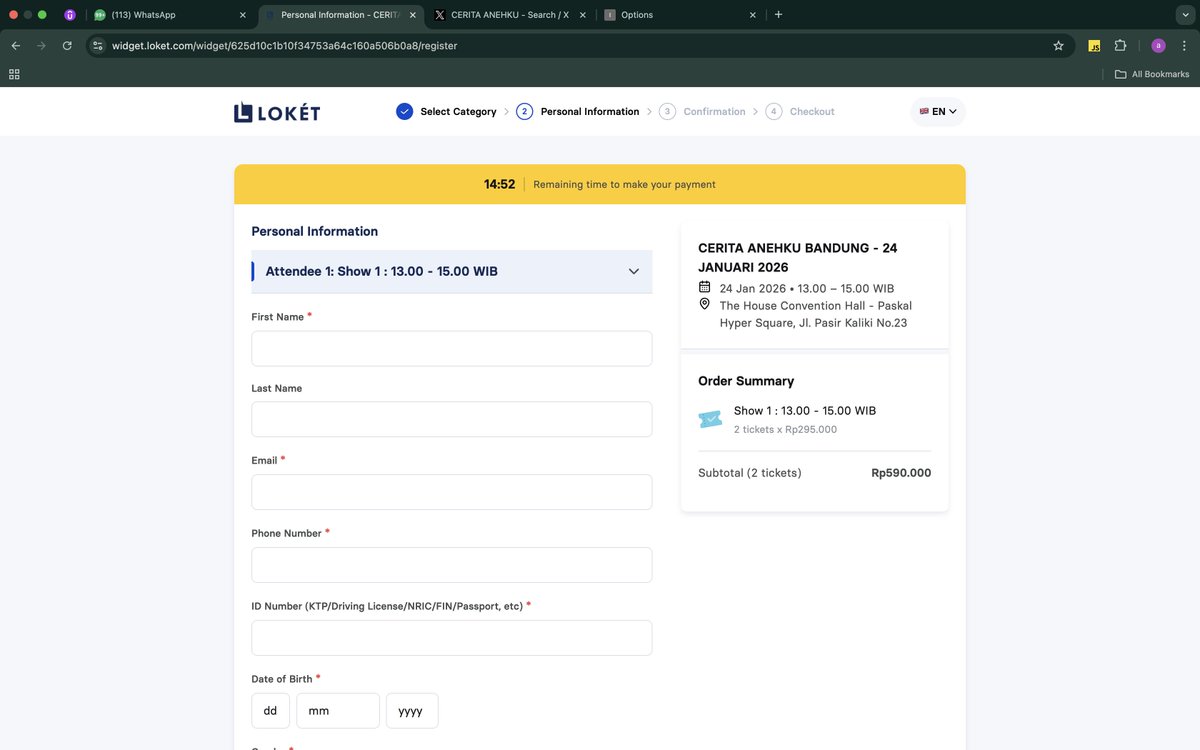
Task: Switch to the Options browser tab
Action: pyautogui.click(x=680, y=15)
